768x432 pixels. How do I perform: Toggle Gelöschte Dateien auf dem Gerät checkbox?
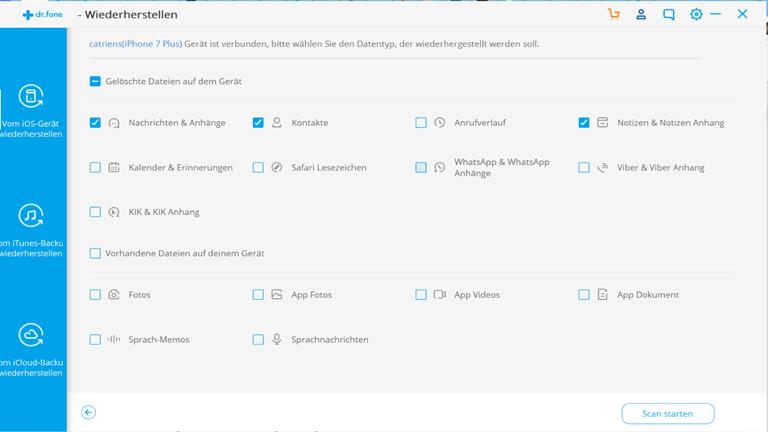95,81
